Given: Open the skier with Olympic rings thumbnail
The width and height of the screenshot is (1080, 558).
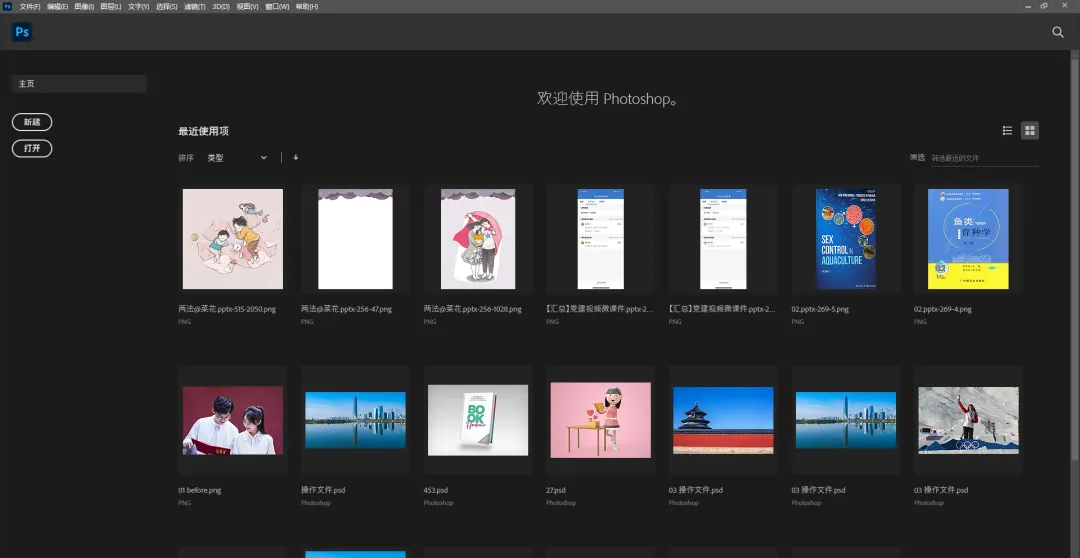Looking at the screenshot, I should [968, 420].
